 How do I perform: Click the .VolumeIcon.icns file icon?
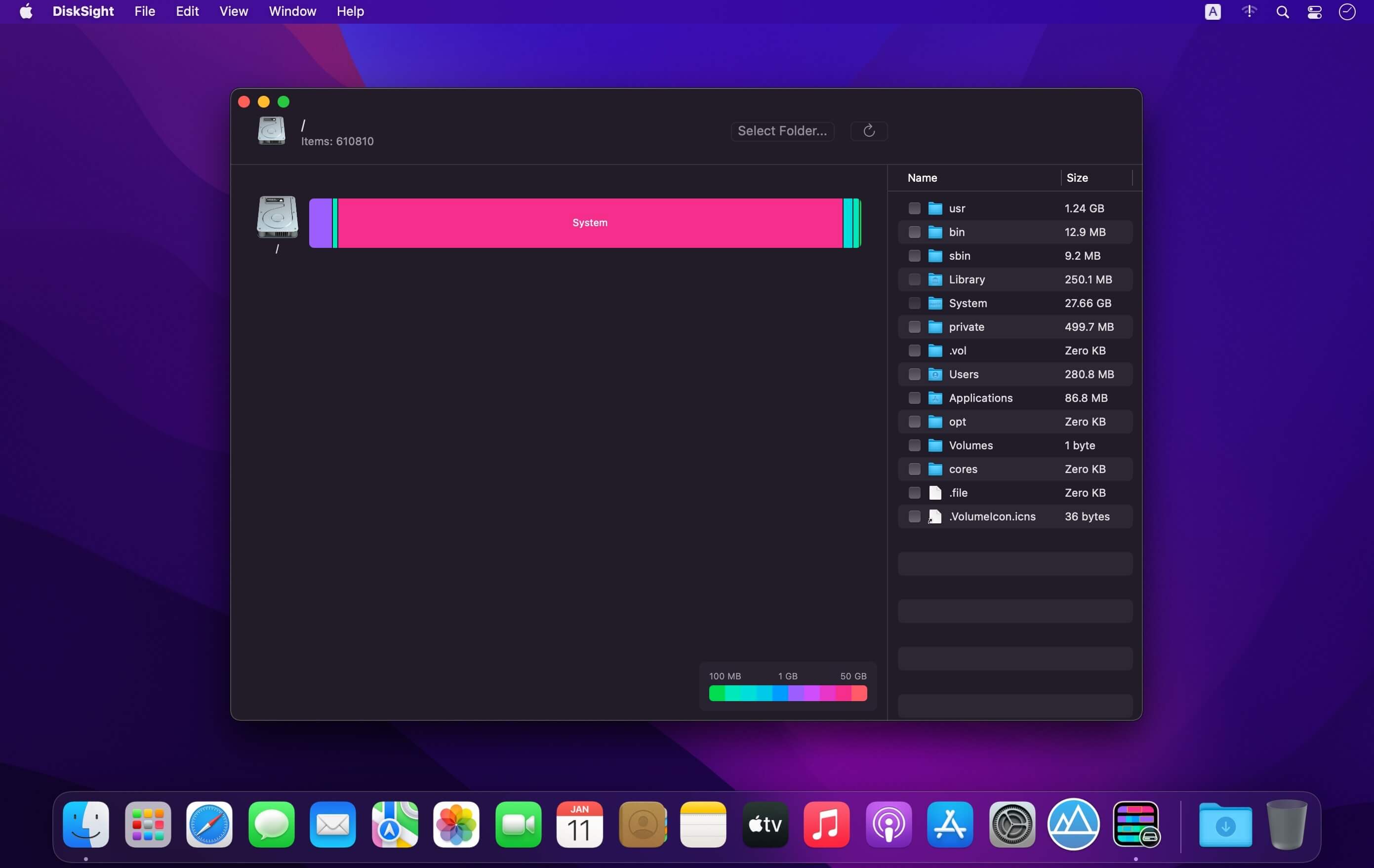click(934, 516)
